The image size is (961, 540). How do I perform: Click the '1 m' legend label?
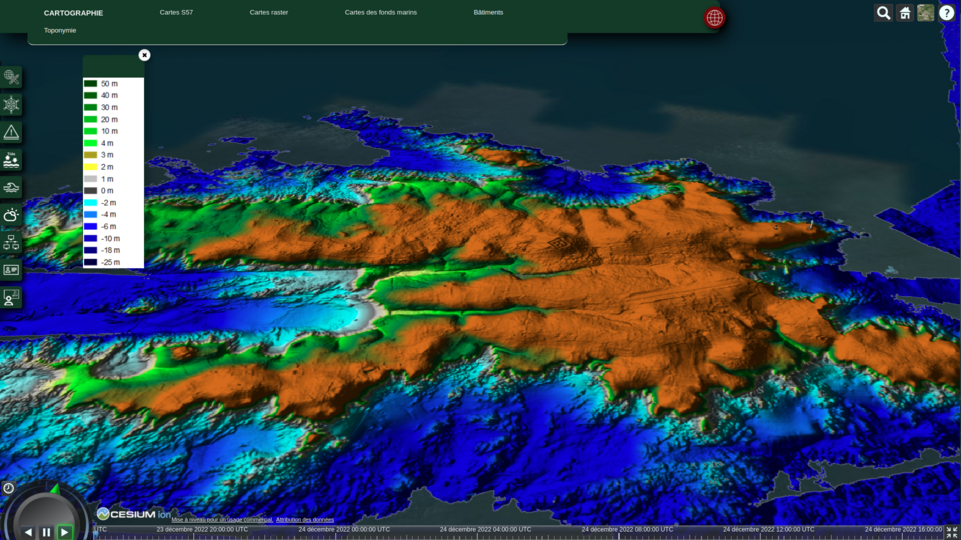pos(107,179)
